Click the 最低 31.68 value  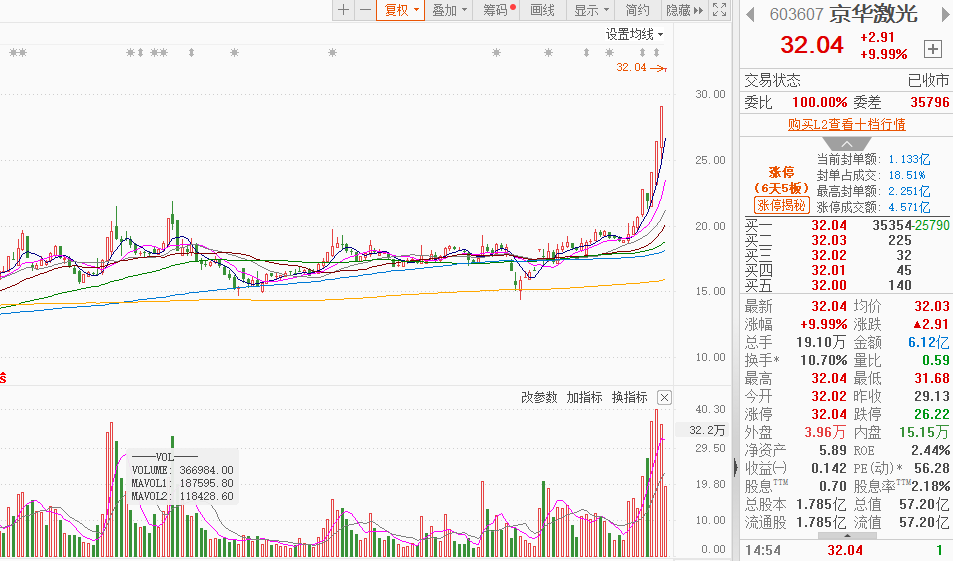(x=932, y=379)
